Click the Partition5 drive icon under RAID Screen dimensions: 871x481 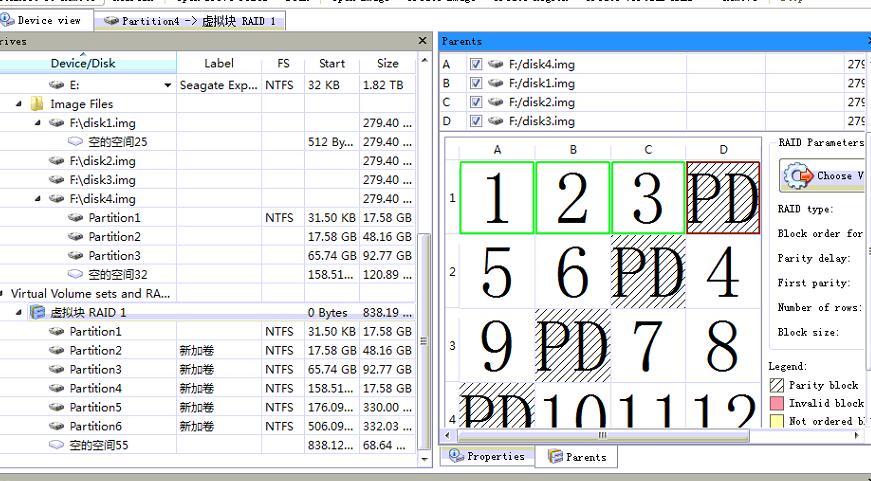pos(57,408)
